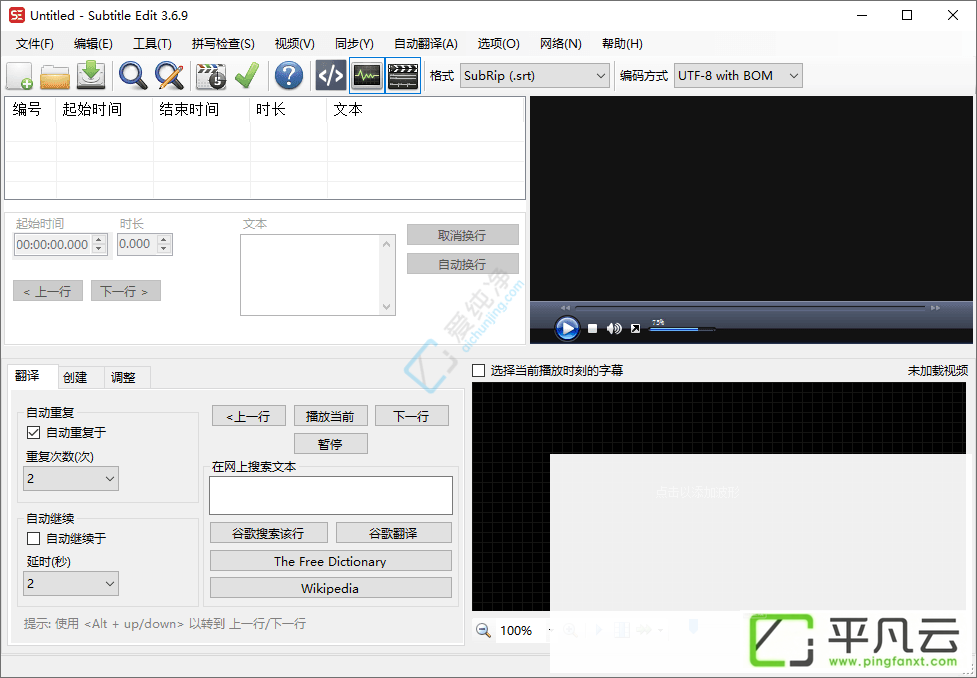Image resolution: width=977 pixels, height=678 pixels.
Task: Rewind video with small left arrows
Action: pos(565,308)
